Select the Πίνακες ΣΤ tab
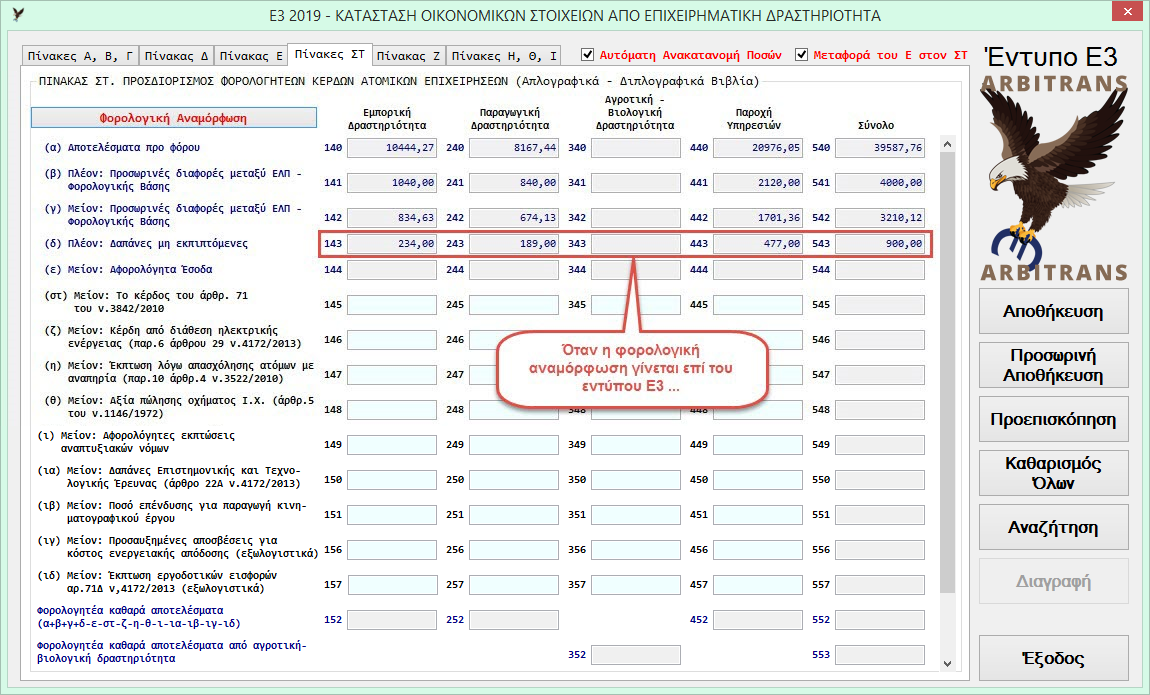Image resolution: width=1150 pixels, height=695 pixels. coord(329,54)
